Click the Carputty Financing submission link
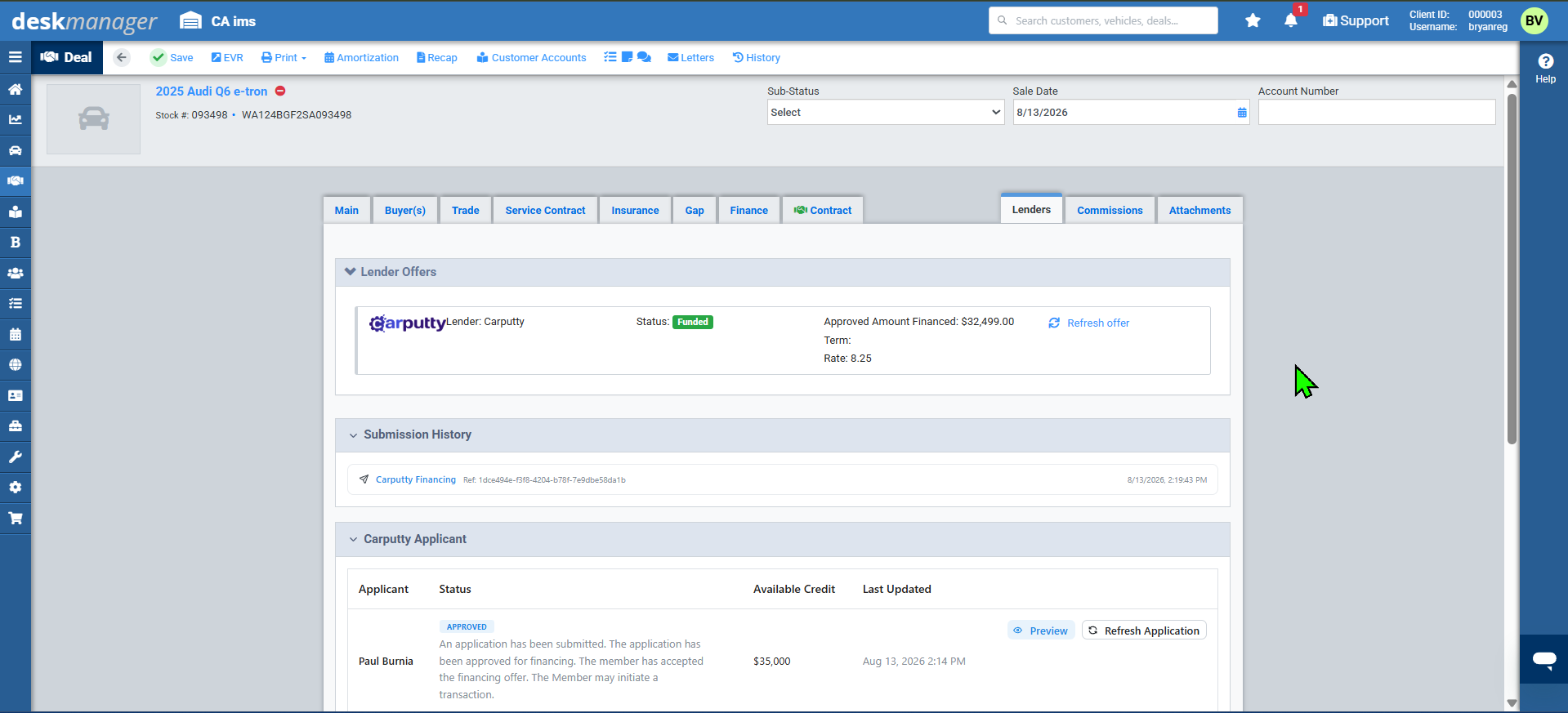The image size is (1568, 713). [416, 479]
